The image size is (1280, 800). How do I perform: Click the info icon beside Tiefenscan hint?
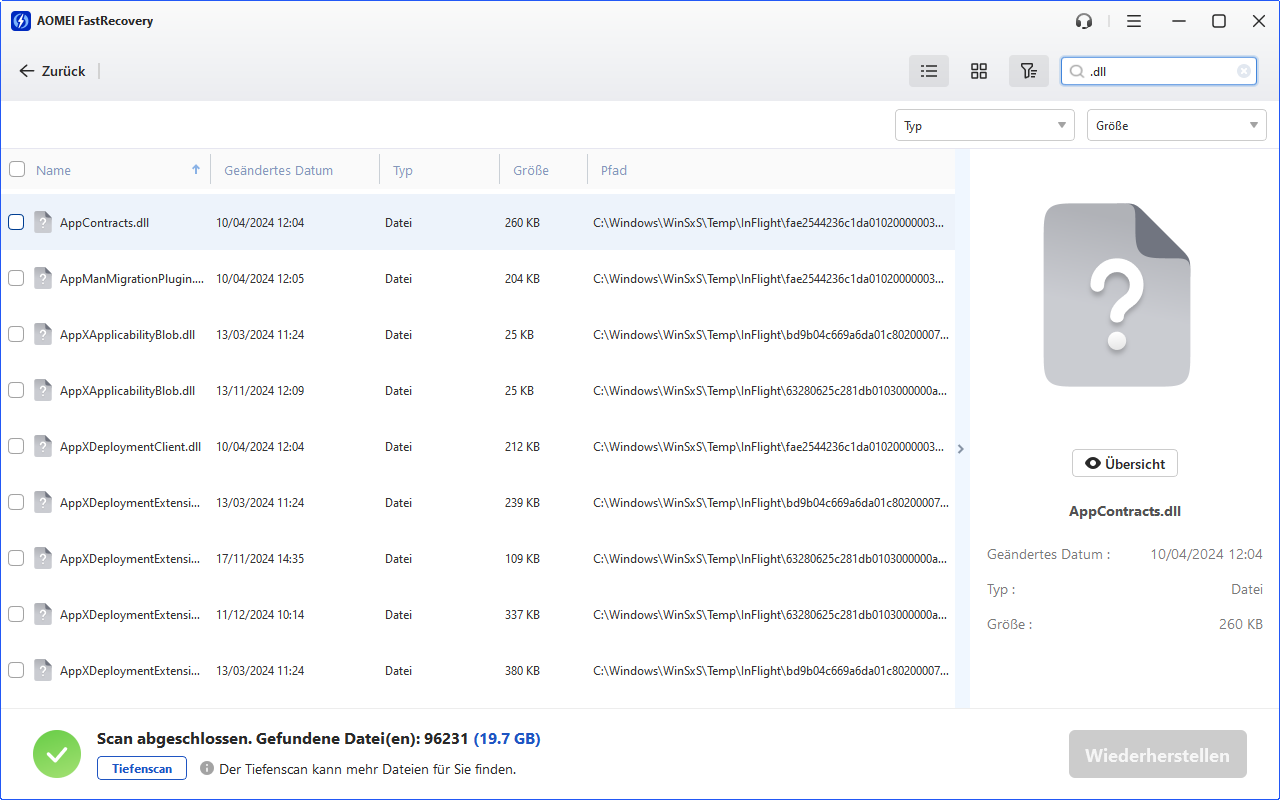(x=207, y=769)
